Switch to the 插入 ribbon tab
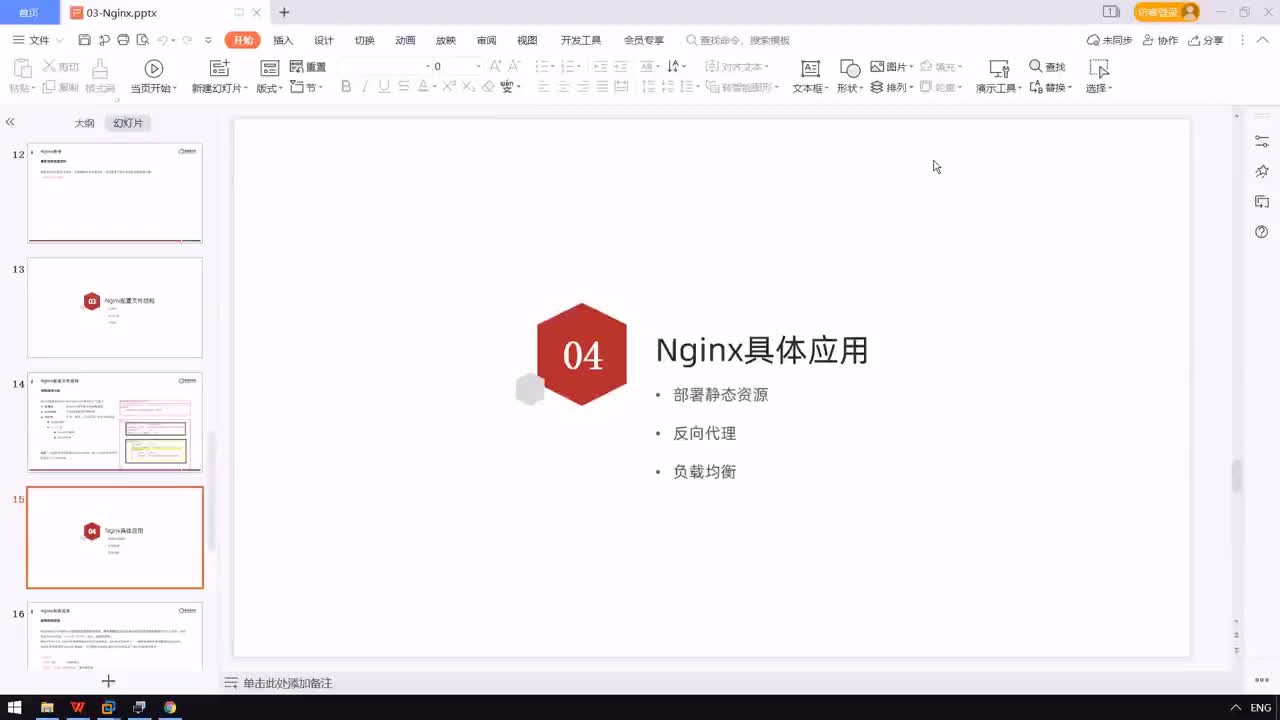The image size is (1280, 720). click(283, 40)
